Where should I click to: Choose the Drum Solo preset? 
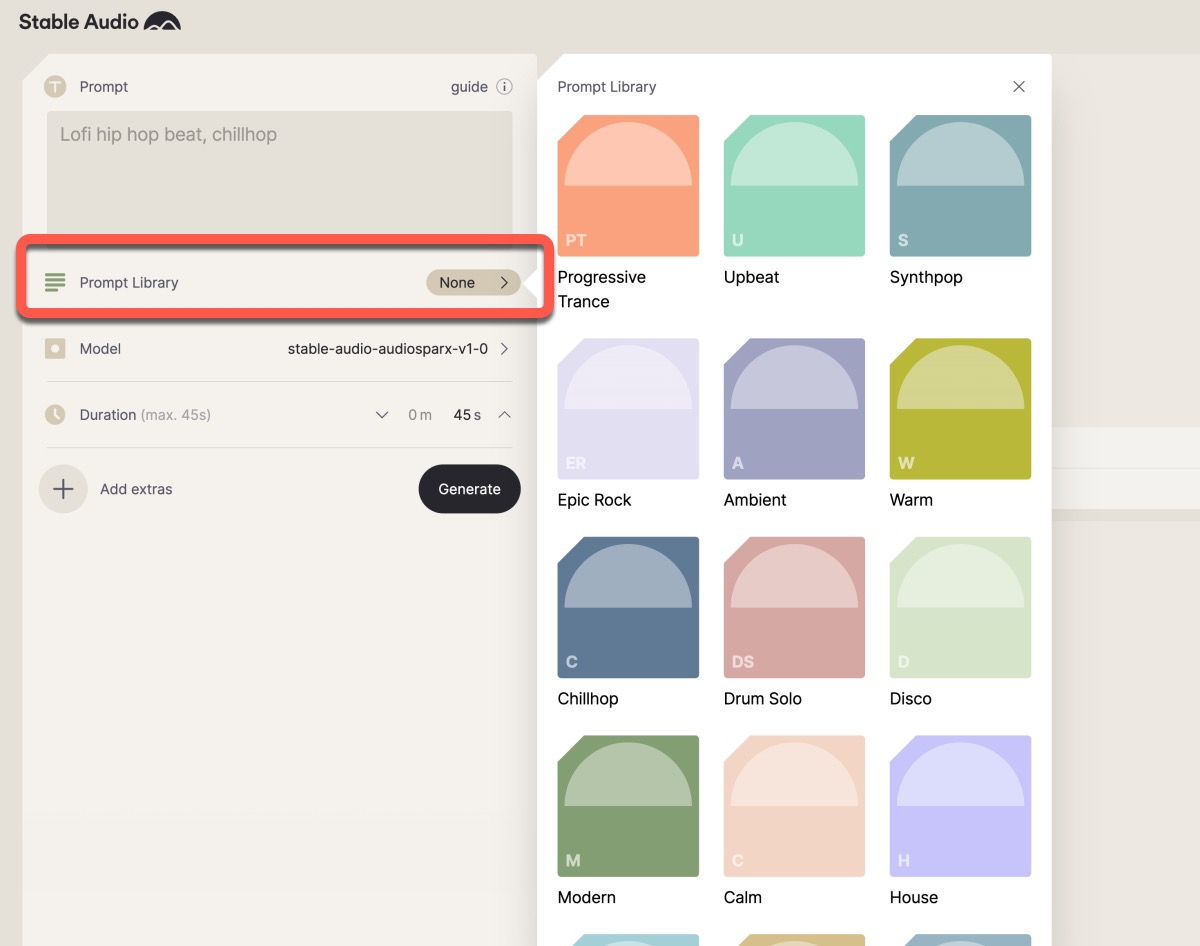[794, 607]
